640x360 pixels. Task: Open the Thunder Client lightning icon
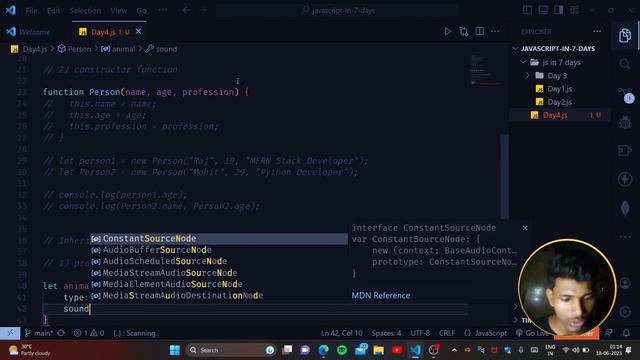tap(625, 179)
